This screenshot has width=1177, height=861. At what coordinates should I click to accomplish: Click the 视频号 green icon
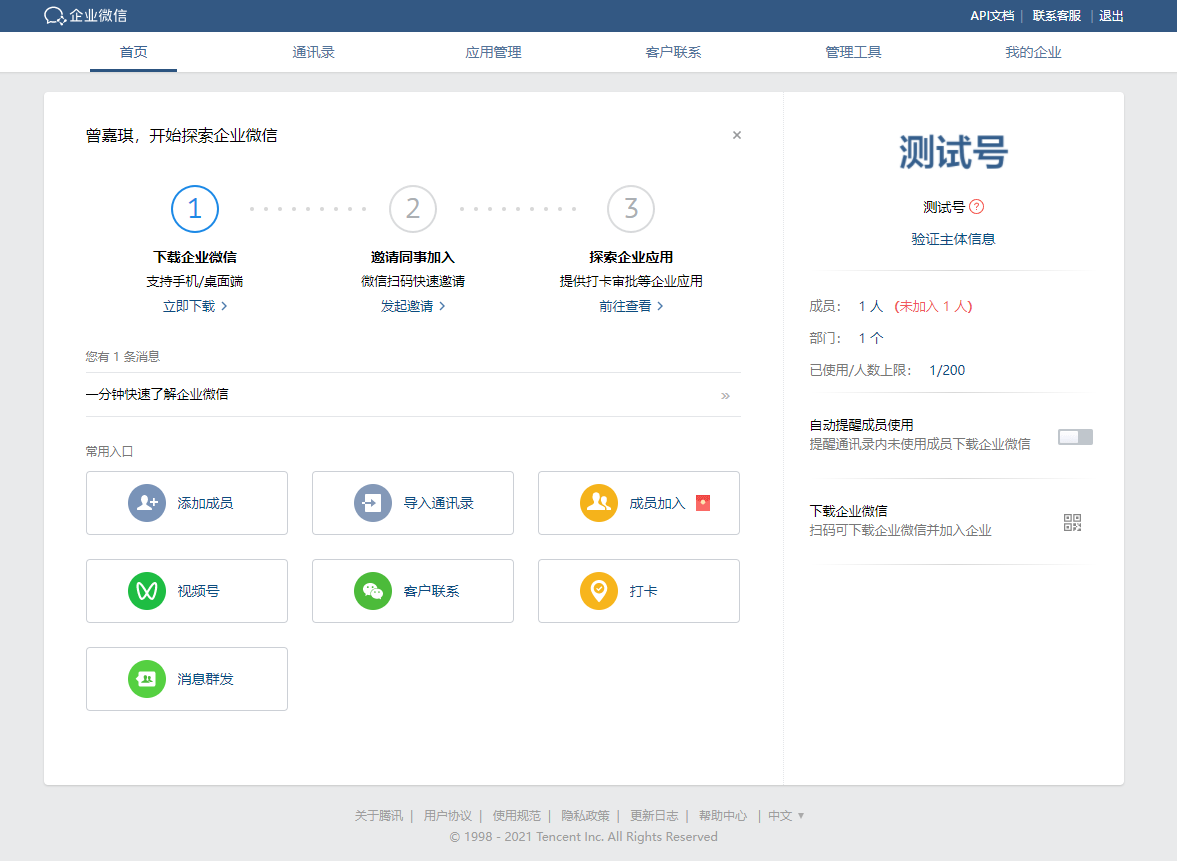pyautogui.click(x=147, y=591)
